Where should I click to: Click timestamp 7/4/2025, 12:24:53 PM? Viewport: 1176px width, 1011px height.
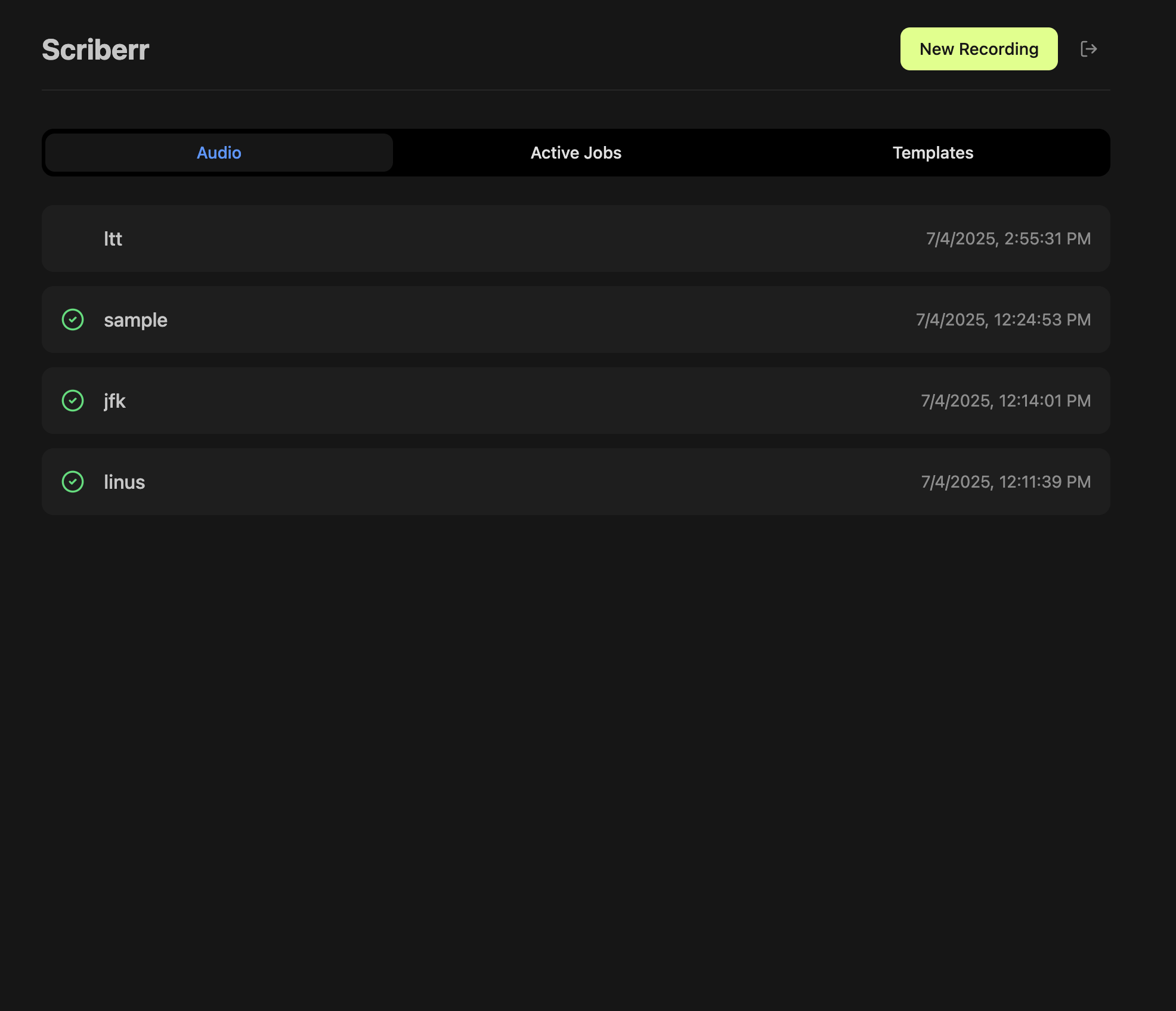coord(1004,320)
